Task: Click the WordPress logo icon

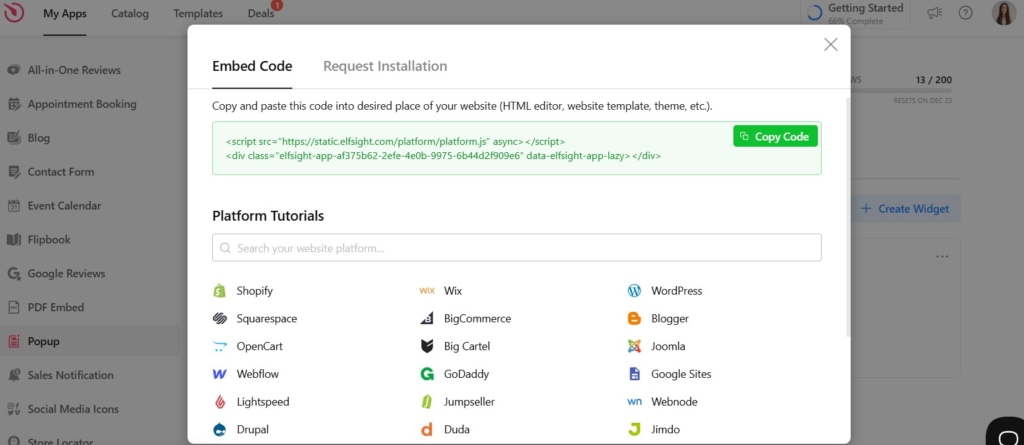Action: coord(634,291)
